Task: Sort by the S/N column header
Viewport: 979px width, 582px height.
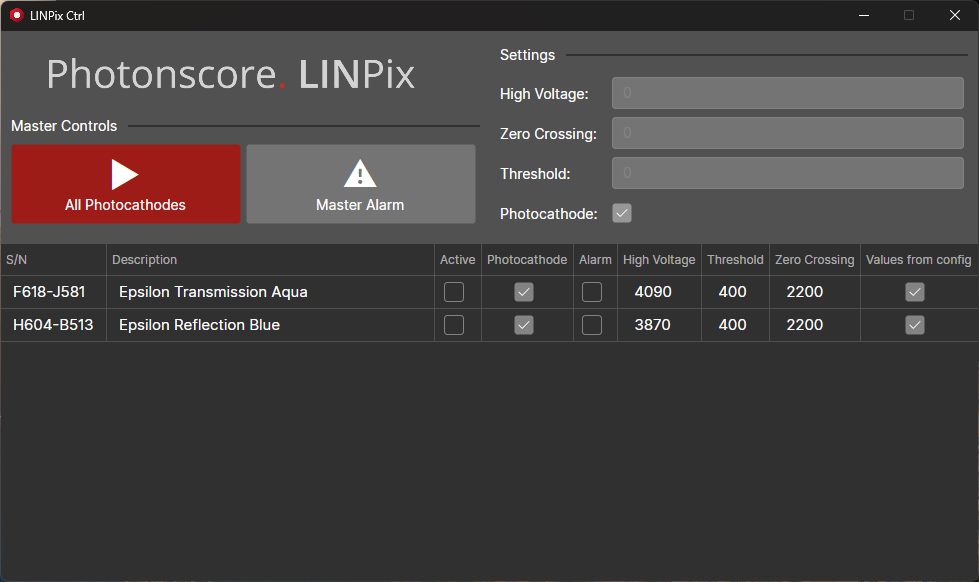Action: tap(54, 260)
